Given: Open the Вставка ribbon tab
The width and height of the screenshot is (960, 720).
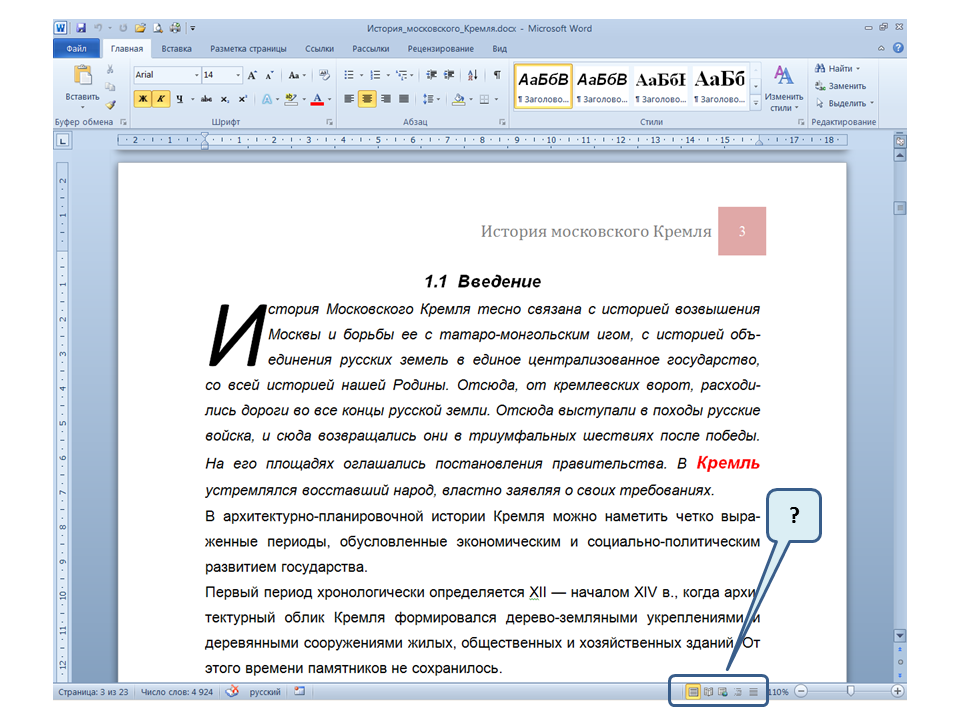Looking at the screenshot, I should (176, 48).
